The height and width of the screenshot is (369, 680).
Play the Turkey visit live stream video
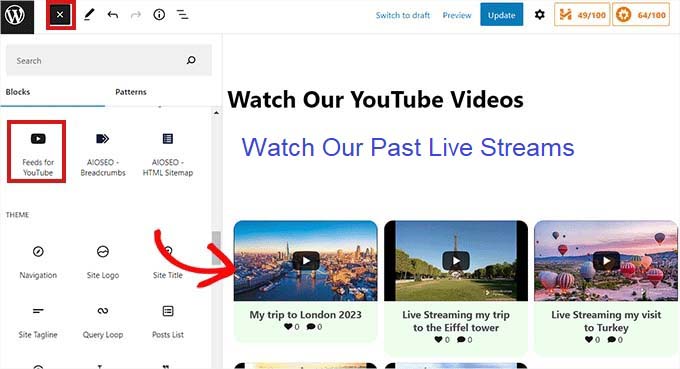[606, 261]
